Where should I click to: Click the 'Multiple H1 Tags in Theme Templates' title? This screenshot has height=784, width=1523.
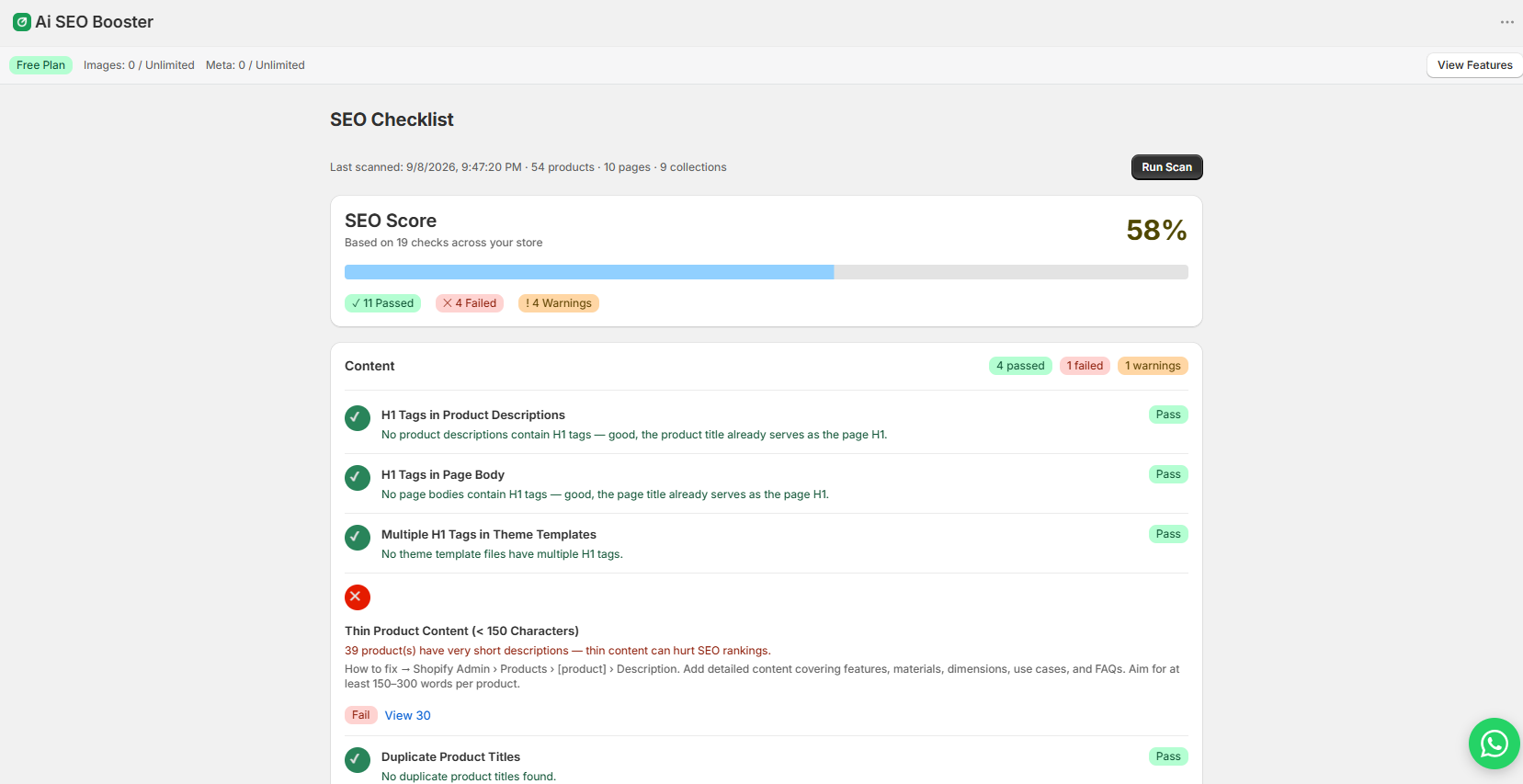click(489, 535)
